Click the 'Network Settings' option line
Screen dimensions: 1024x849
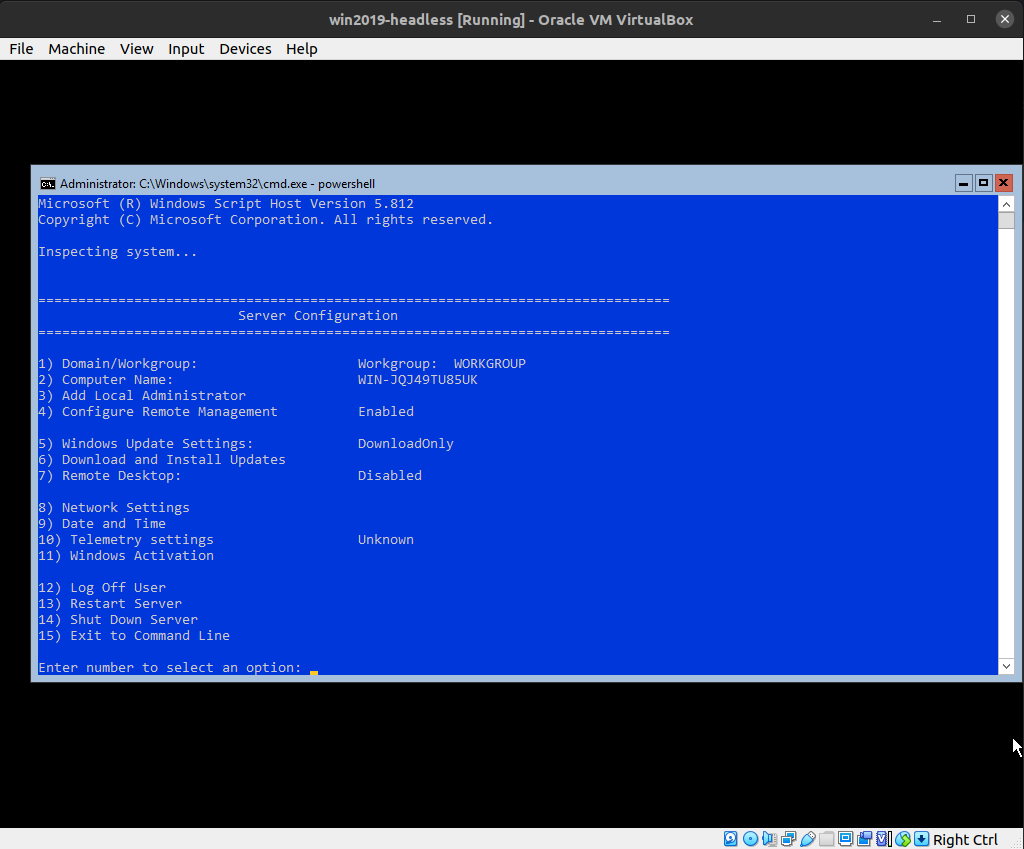pyautogui.click(x=114, y=507)
